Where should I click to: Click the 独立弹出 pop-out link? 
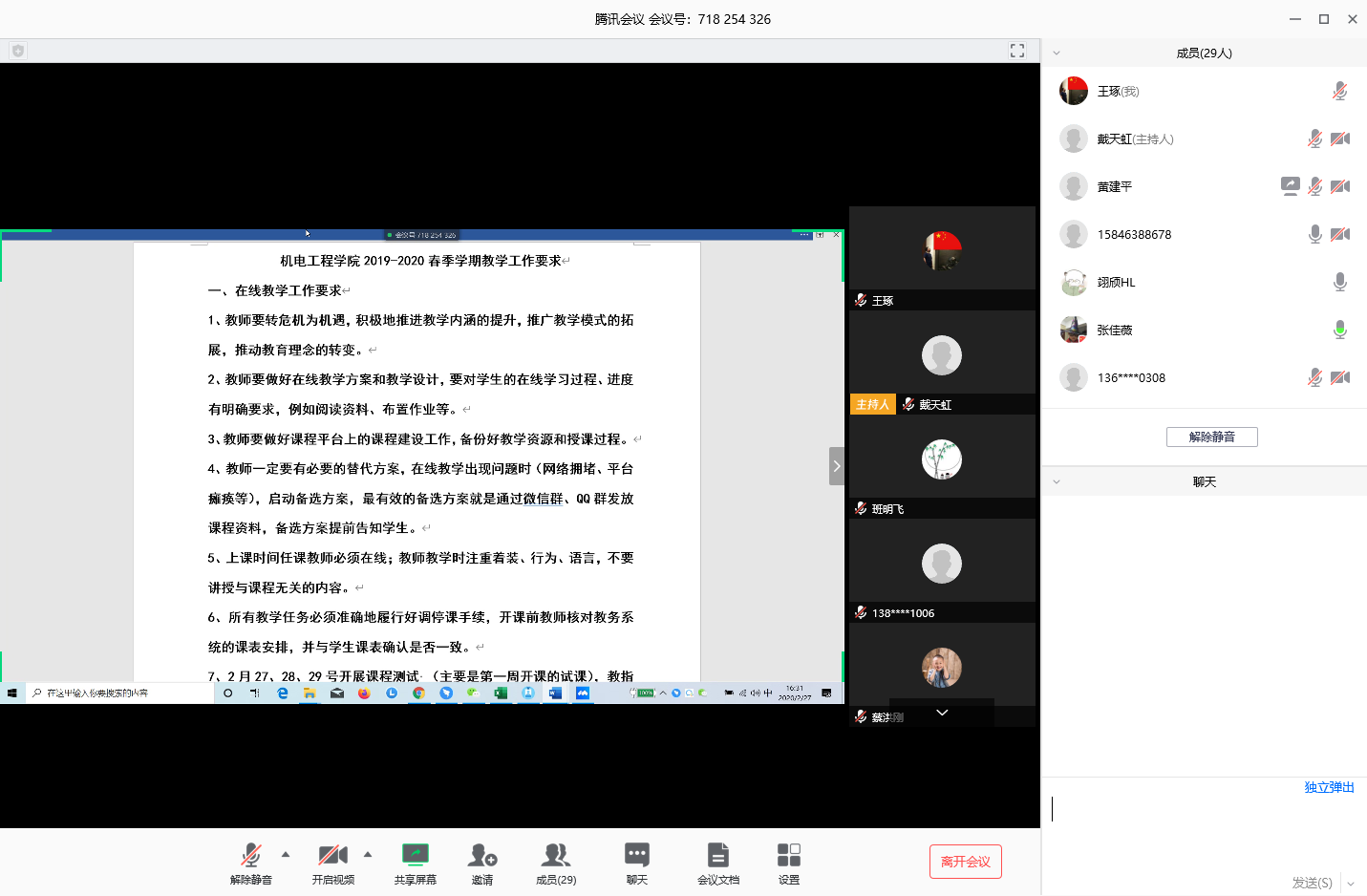[x=1329, y=787]
